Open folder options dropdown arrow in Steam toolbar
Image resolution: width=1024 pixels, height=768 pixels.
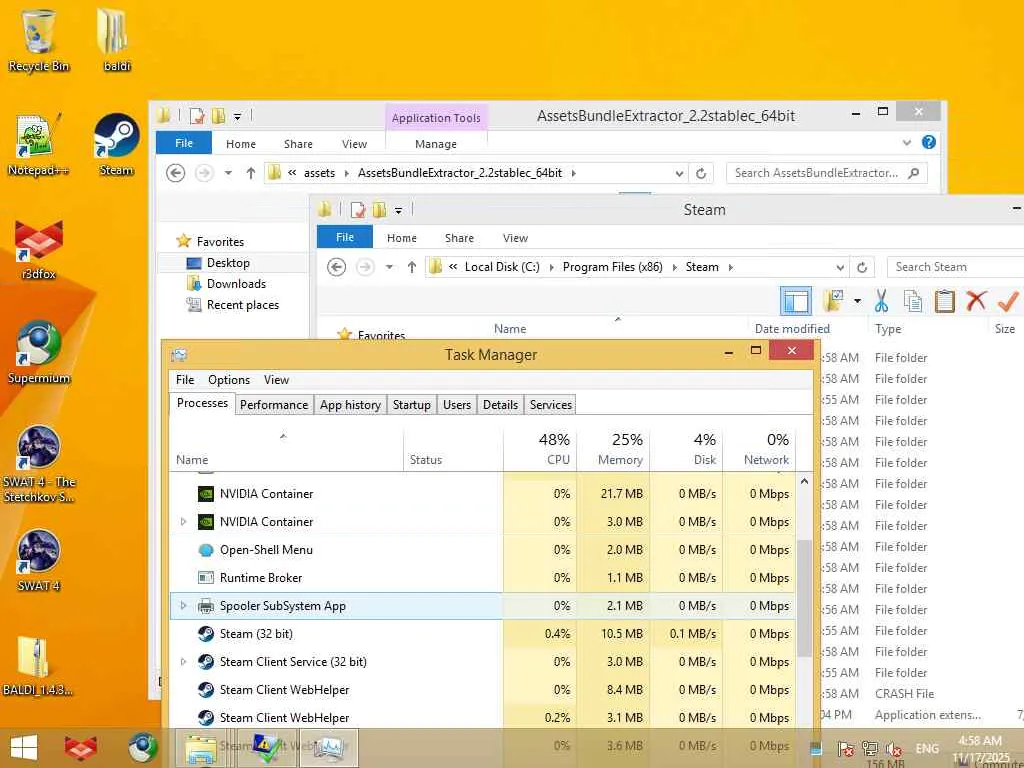[x=857, y=301]
